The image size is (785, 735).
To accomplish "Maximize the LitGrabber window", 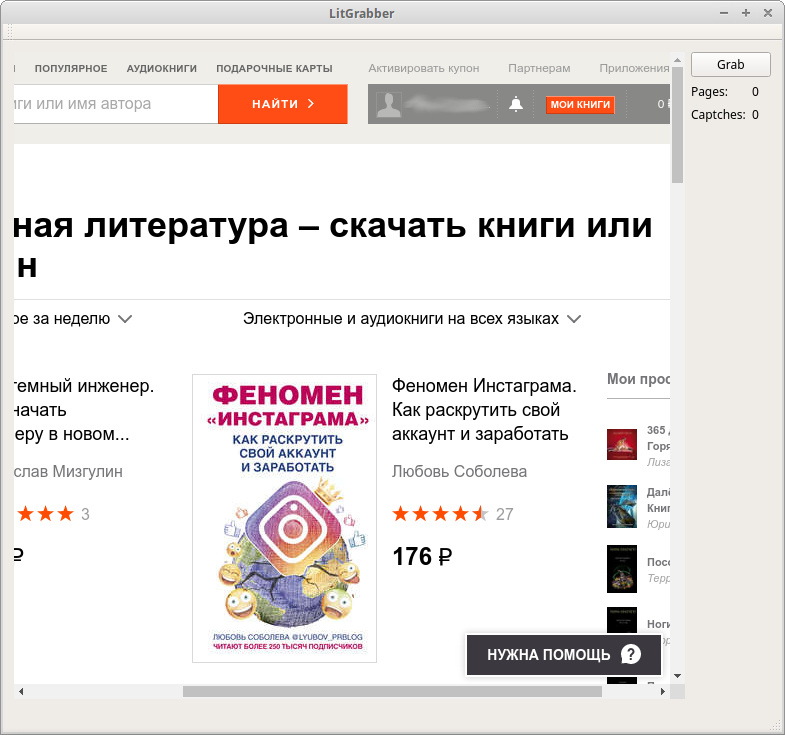I will [x=746, y=13].
